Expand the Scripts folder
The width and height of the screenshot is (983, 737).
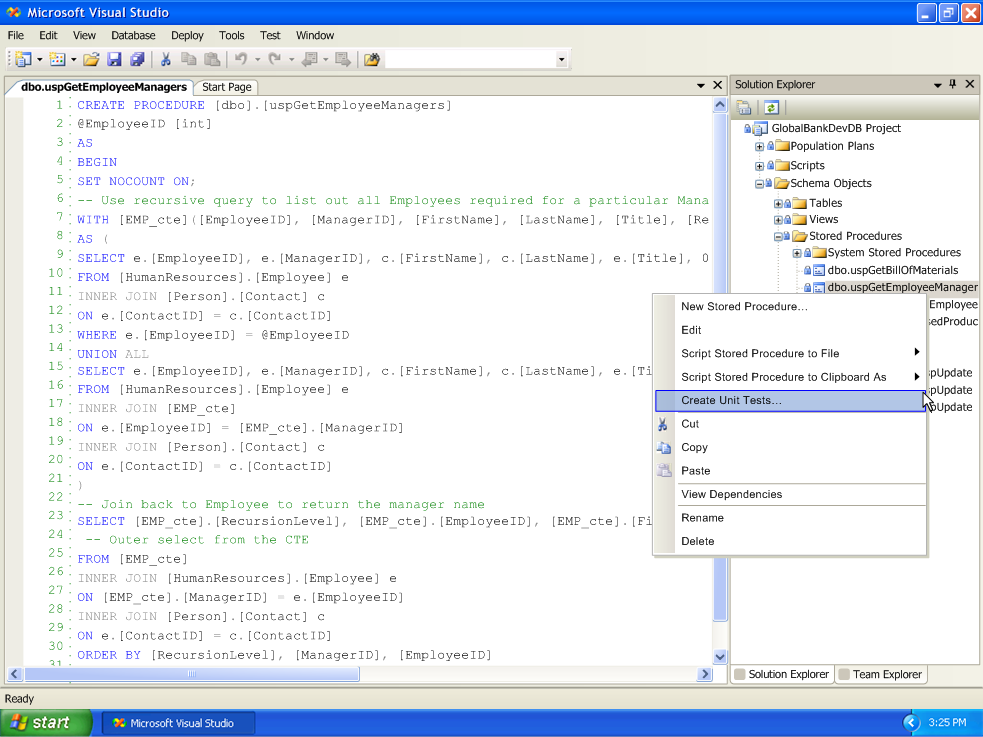click(x=759, y=166)
